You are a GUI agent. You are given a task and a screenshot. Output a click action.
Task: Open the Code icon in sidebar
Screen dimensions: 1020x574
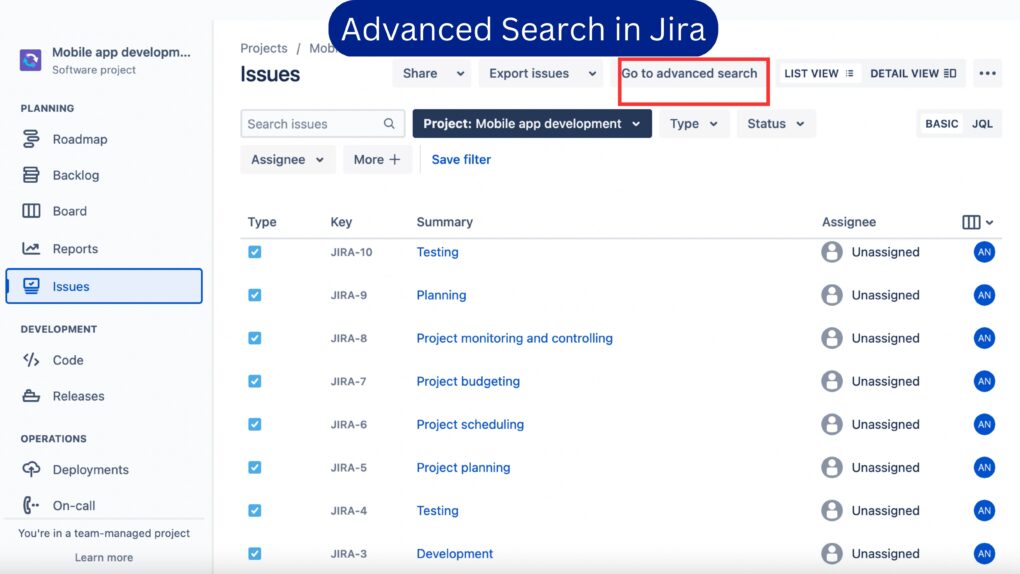(x=31, y=360)
